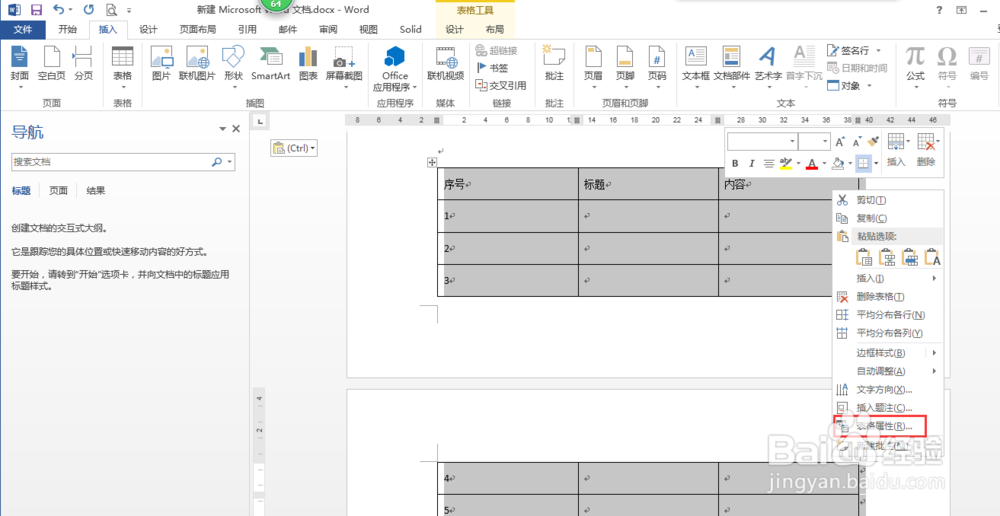Click the text highlight color button
1000x516 pixels.
click(786, 164)
